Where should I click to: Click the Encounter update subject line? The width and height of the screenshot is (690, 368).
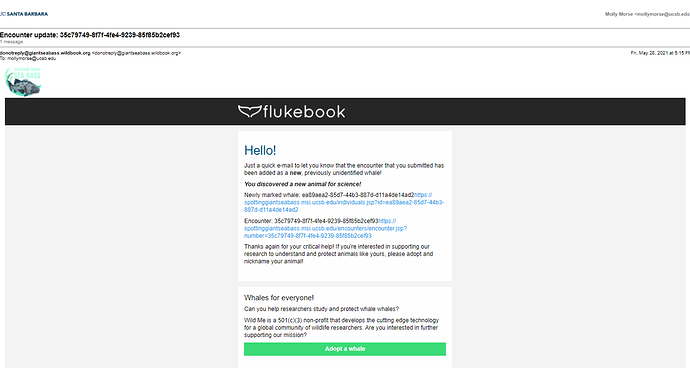pos(90,35)
